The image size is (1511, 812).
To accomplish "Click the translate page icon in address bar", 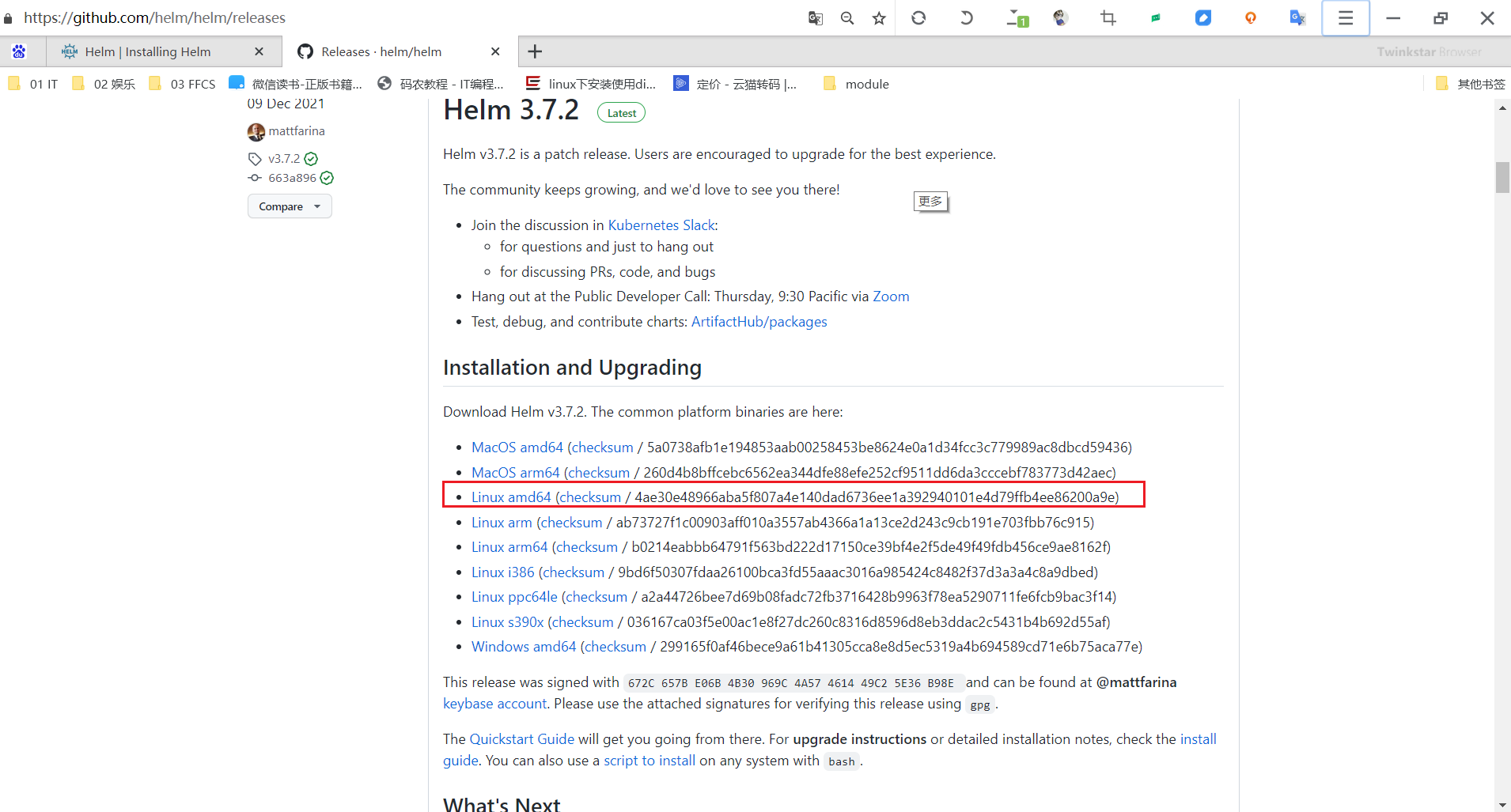I will click(x=816, y=17).
